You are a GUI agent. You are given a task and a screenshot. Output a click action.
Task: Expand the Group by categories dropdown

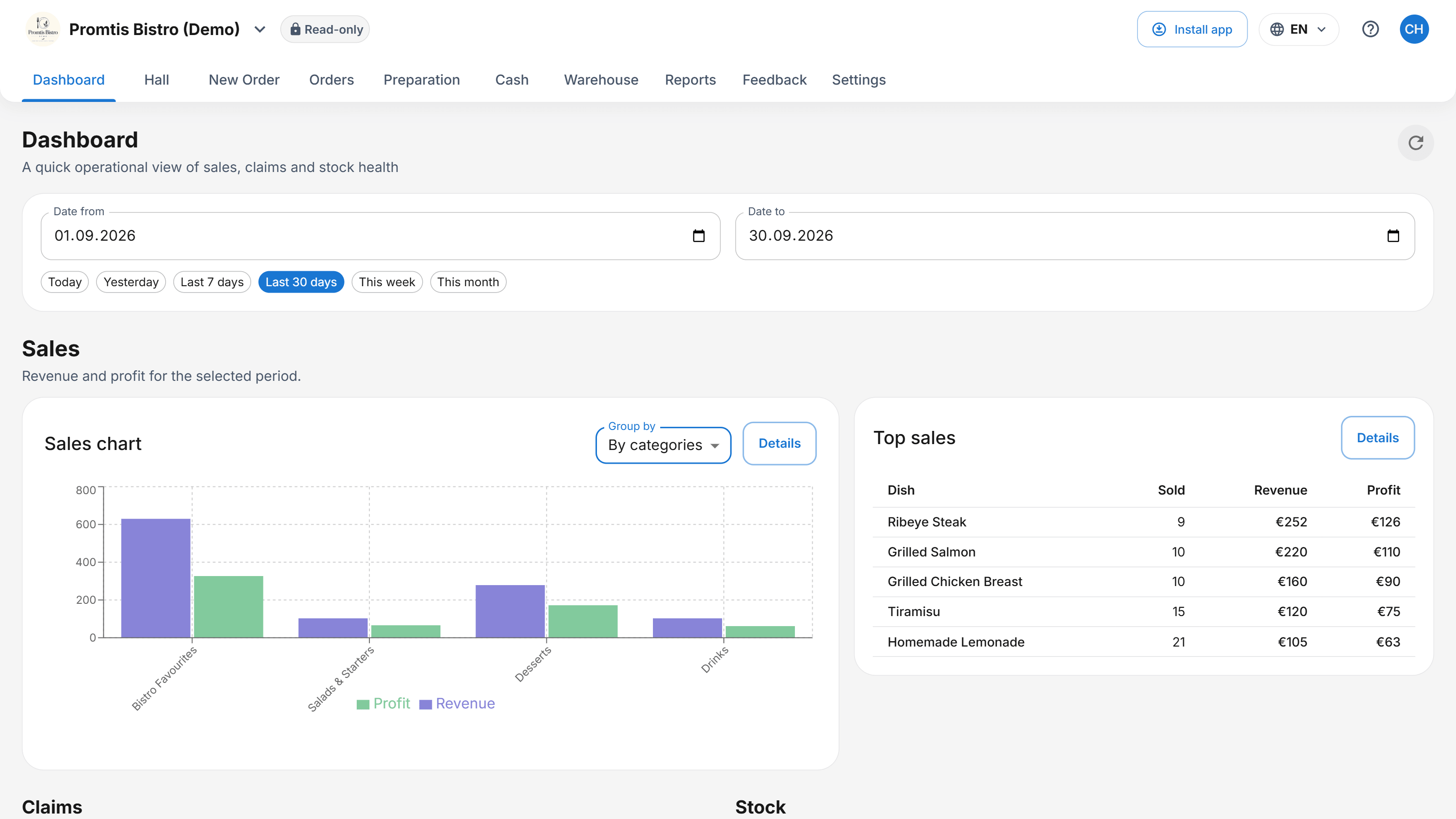point(663,445)
